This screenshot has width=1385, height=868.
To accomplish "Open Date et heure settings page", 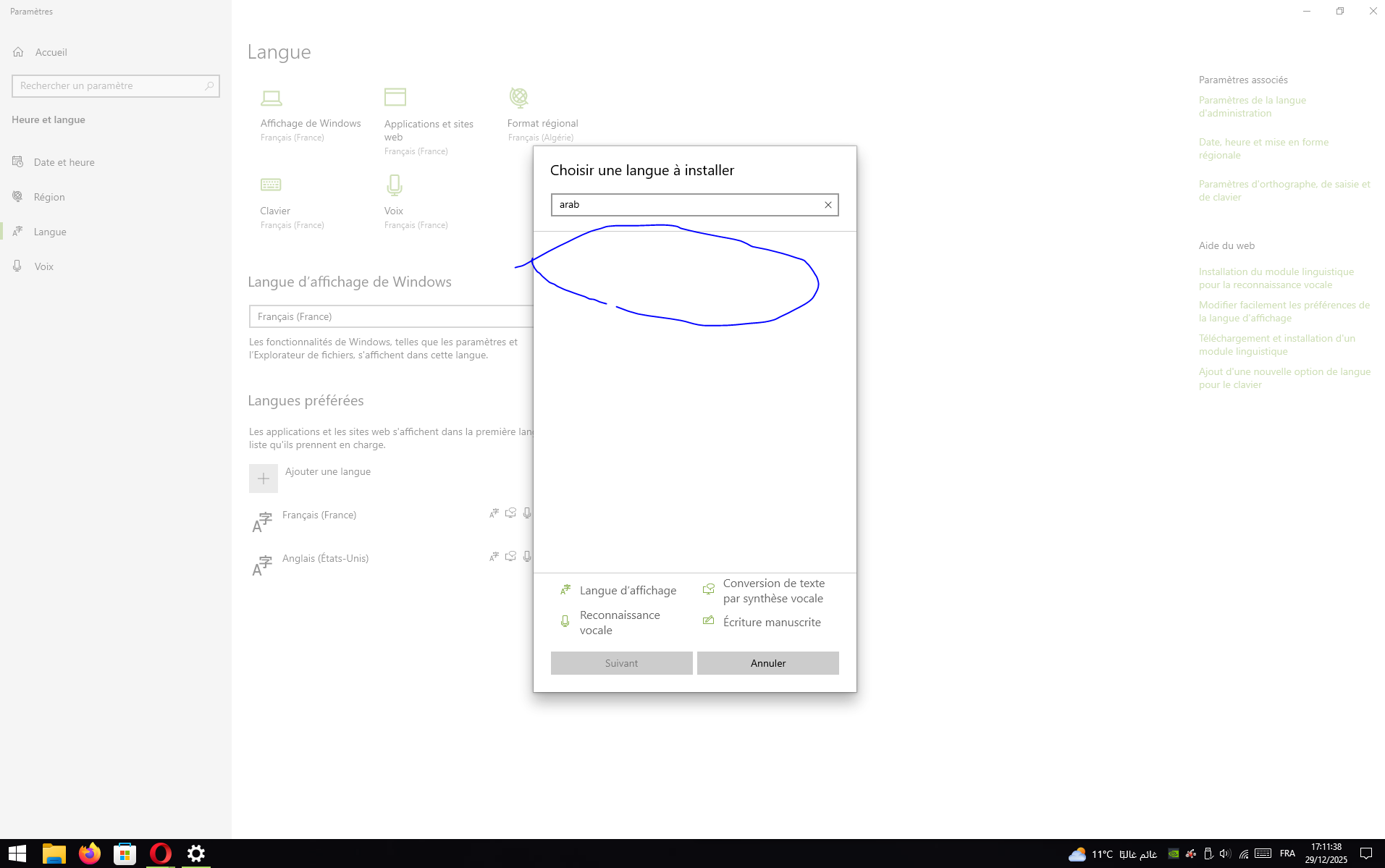I will [x=64, y=162].
